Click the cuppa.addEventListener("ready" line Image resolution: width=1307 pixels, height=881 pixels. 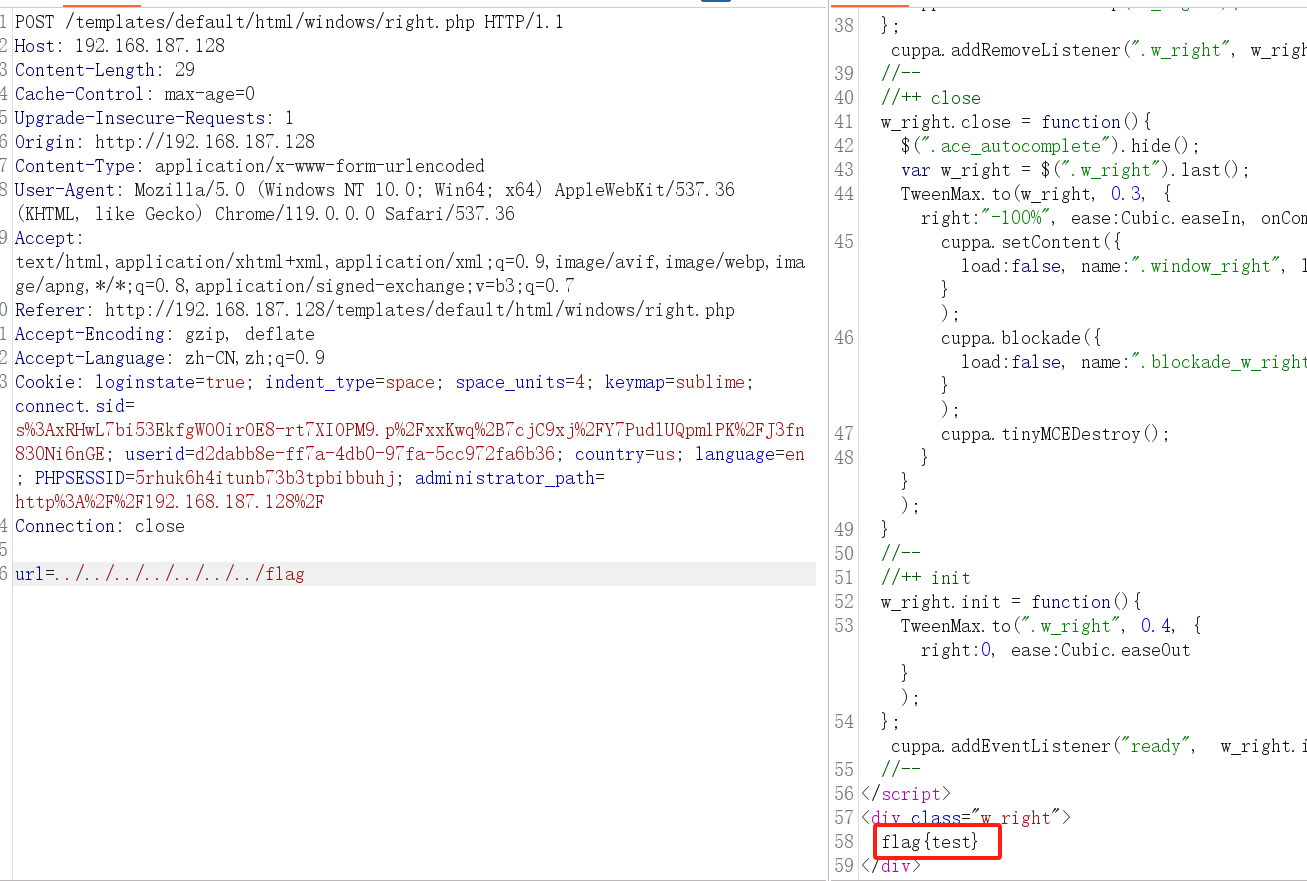1098,745
